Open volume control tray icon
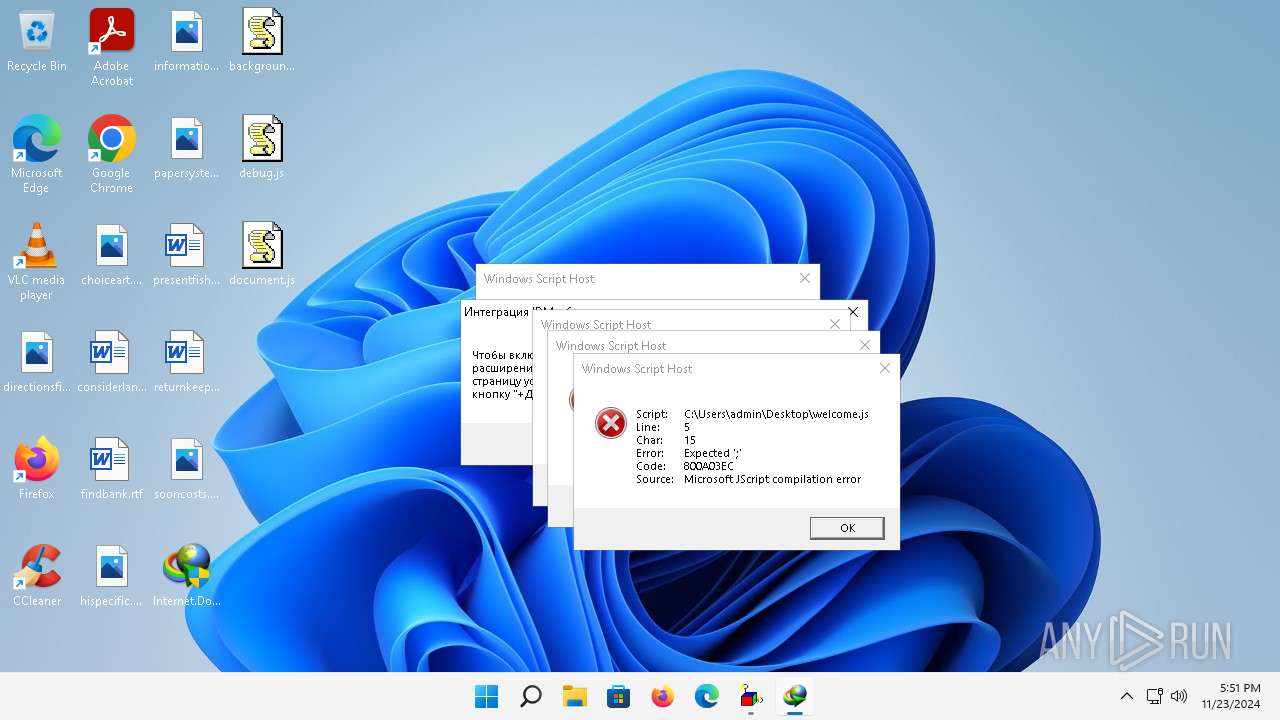The height and width of the screenshot is (720, 1280). 1179,696
